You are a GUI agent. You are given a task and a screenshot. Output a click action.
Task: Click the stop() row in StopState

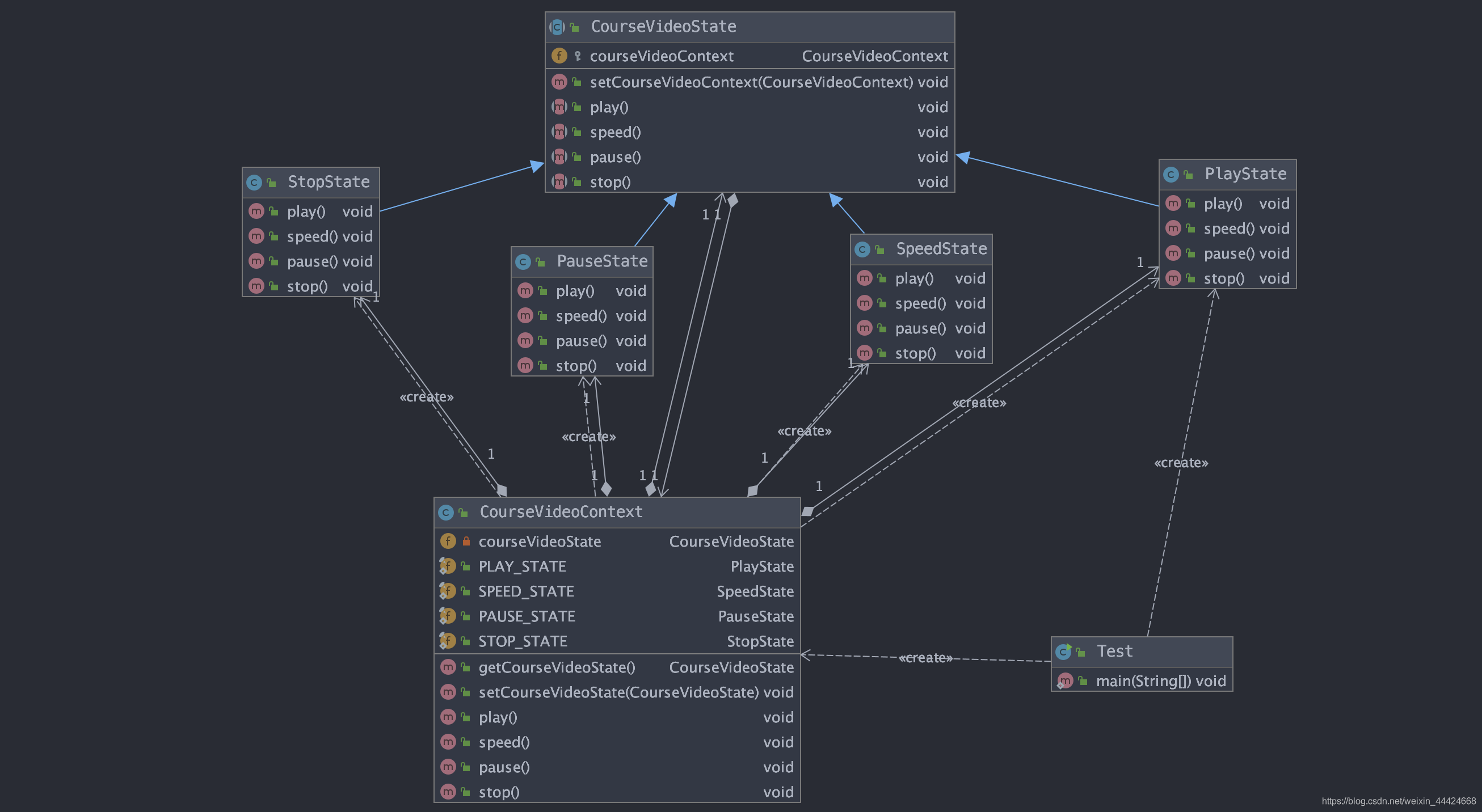[x=311, y=286]
